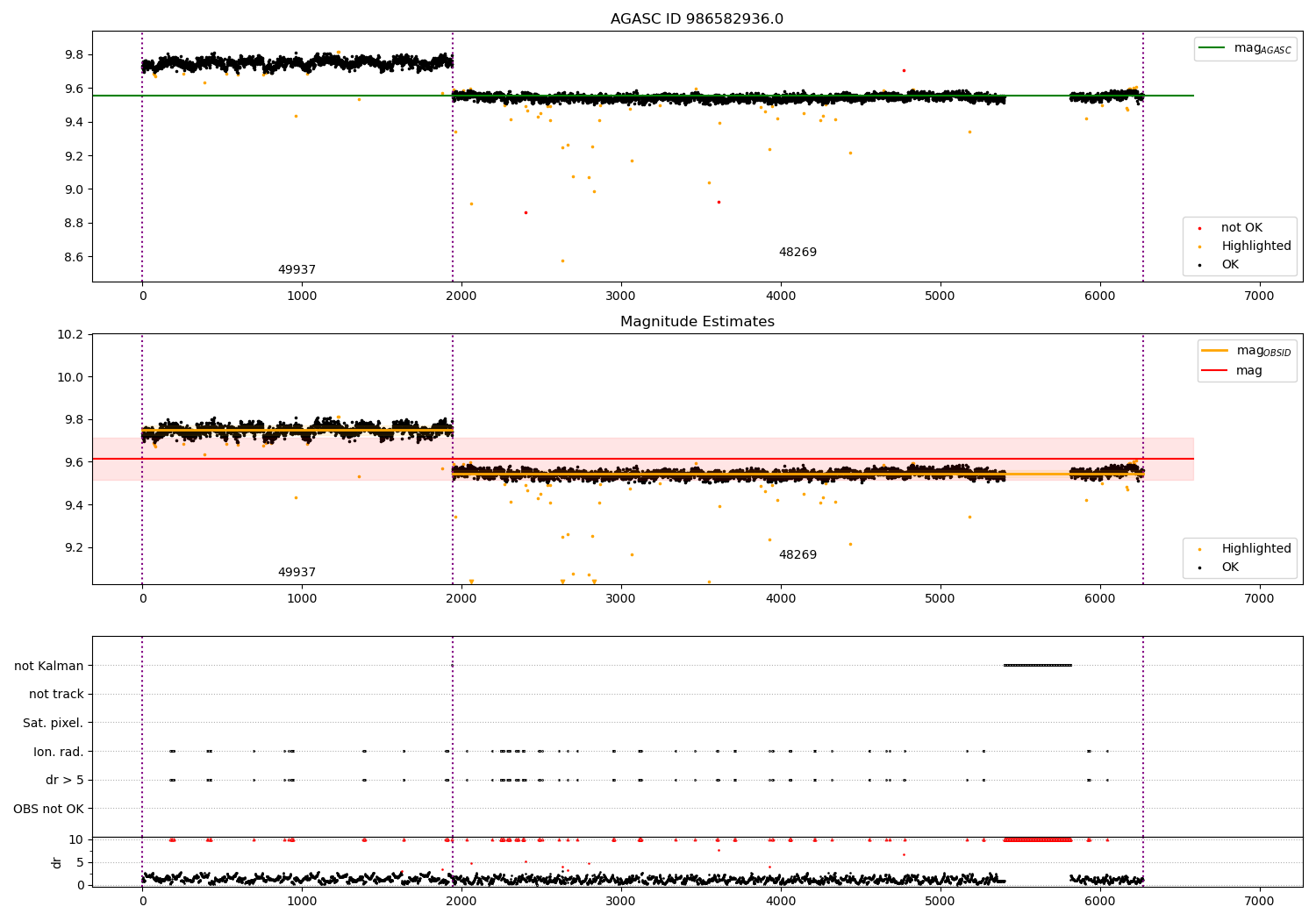The image size is (1316, 921).
Task: Click the green line sample in the mag AGASC legend
Action: (x=1213, y=48)
